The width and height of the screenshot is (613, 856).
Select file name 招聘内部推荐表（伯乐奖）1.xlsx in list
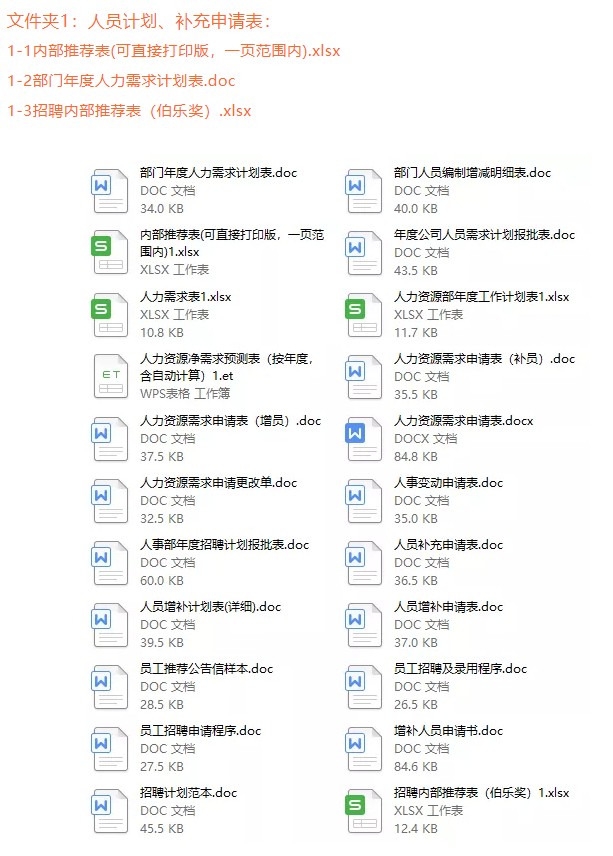[x=481, y=792]
